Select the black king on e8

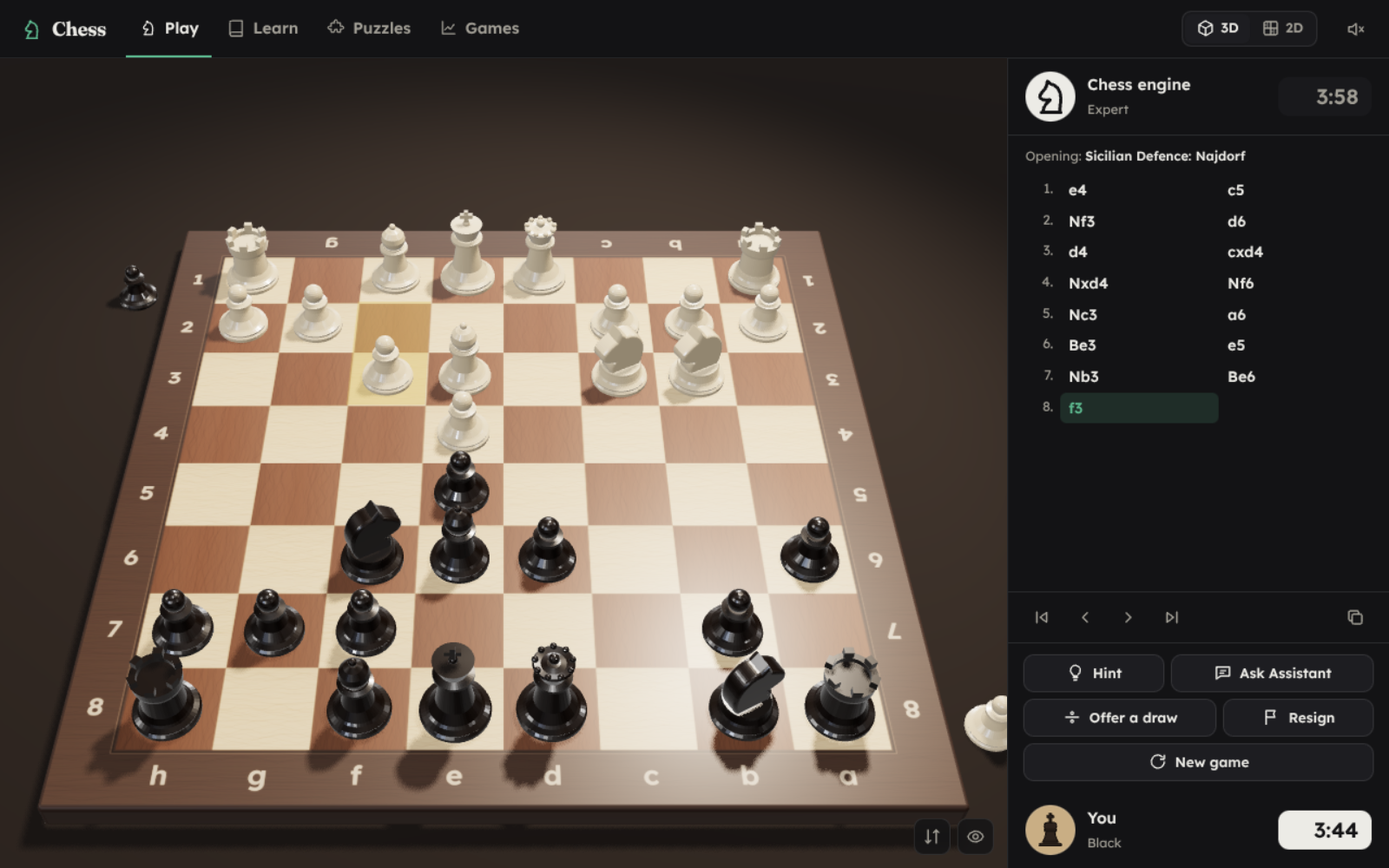[x=455, y=694]
